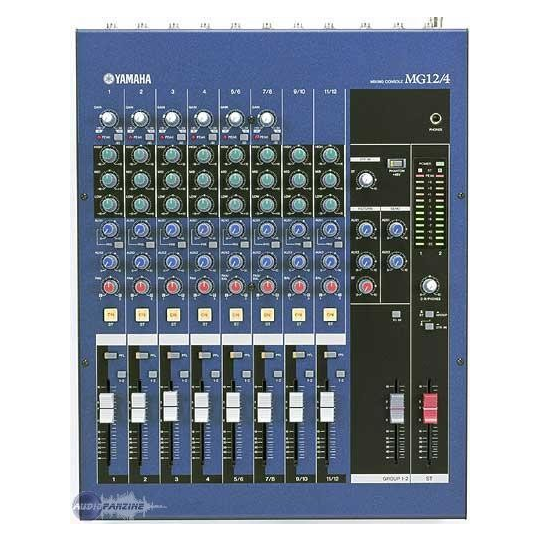
Task: Click the channel 7/8 fader cap
Action: point(264,407)
